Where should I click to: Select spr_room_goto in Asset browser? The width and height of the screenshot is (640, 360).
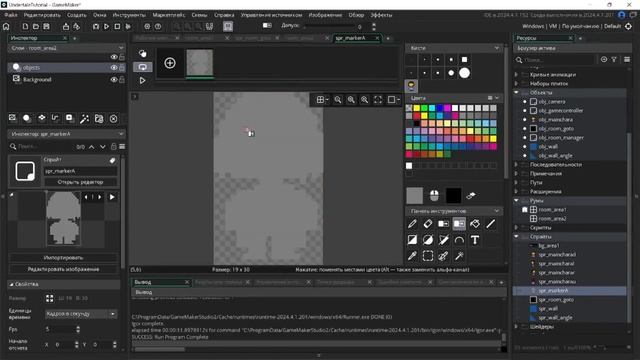coord(556,300)
